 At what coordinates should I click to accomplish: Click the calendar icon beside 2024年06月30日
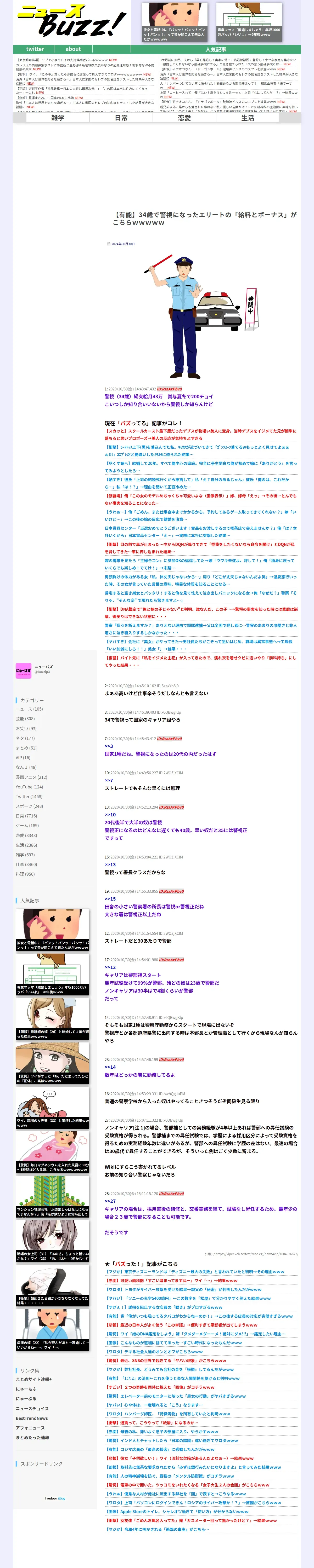109,244
